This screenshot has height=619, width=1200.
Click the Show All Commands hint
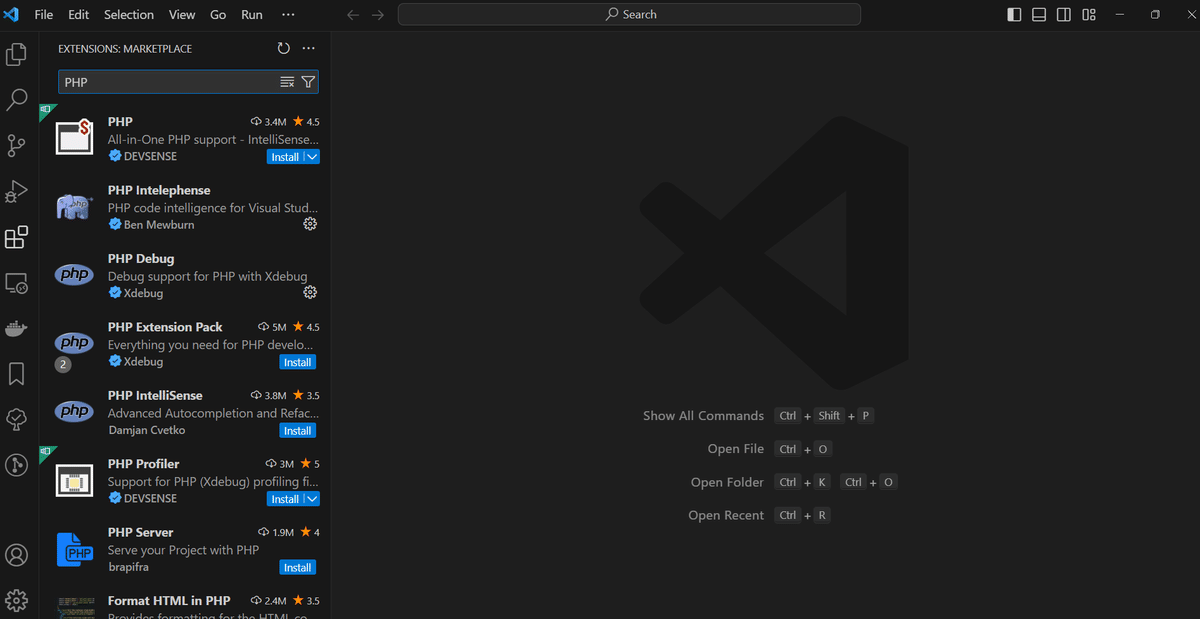pyautogui.click(x=703, y=415)
